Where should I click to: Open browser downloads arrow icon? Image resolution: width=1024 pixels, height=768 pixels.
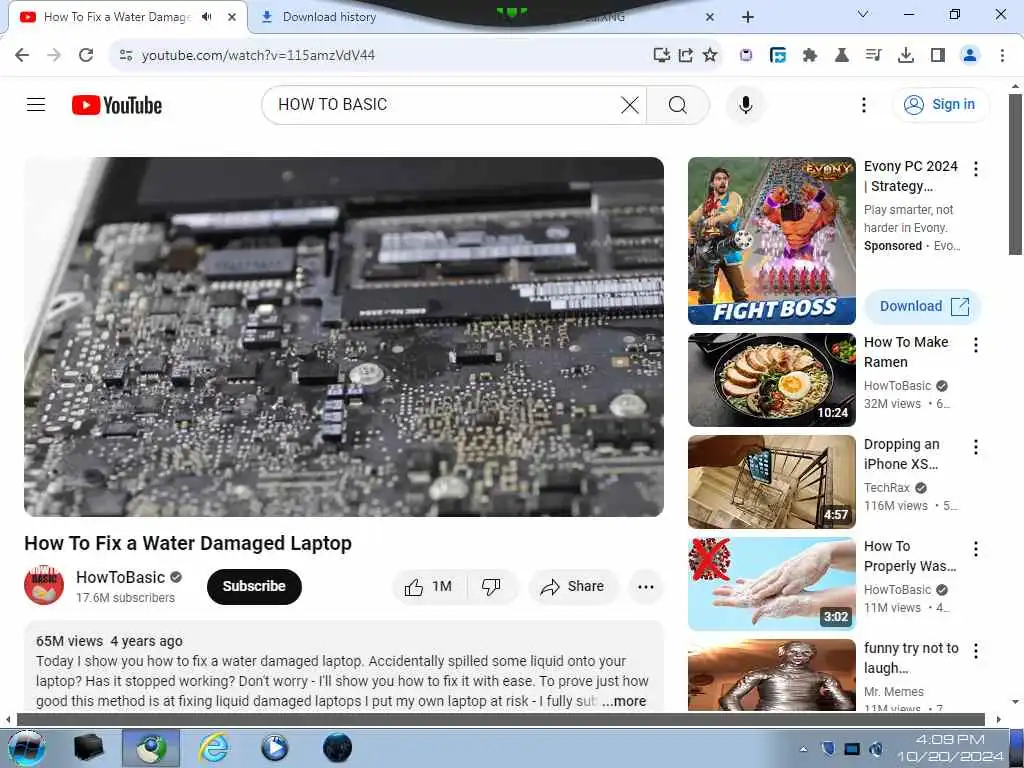click(x=906, y=55)
